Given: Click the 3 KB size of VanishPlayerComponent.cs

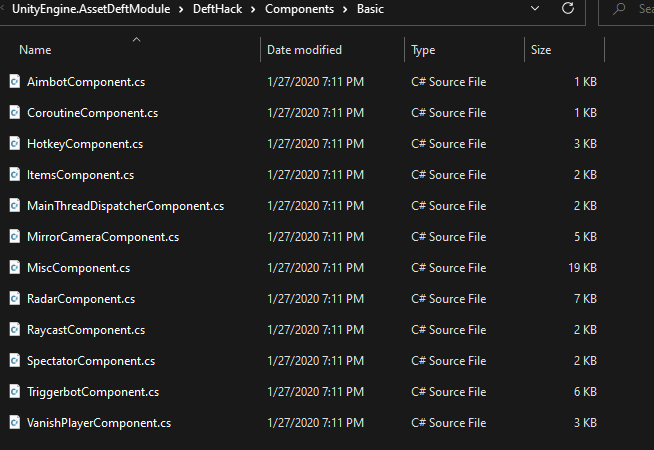Looking at the screenshot, I should (585, 423).
